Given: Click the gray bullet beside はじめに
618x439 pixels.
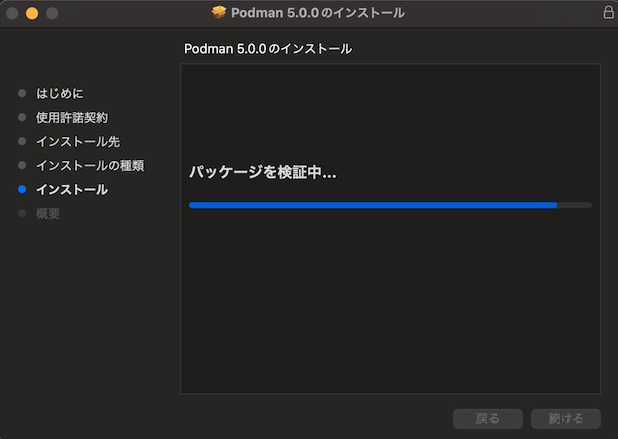Looking at the screenshot, I should click(22, 93).
